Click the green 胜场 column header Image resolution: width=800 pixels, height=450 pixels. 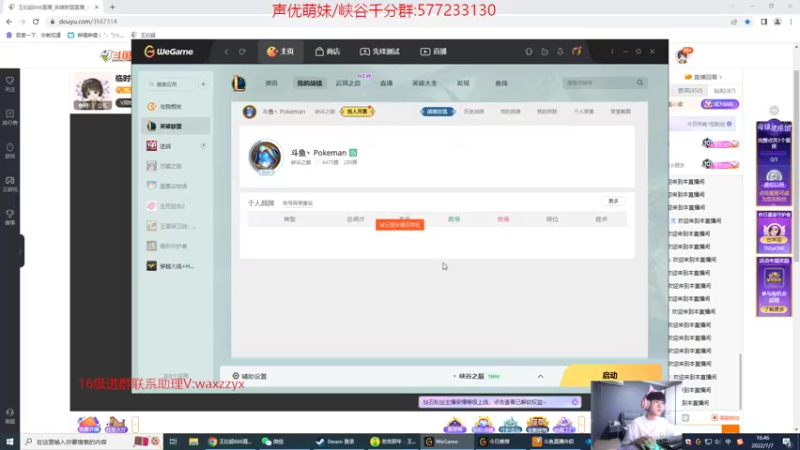coord(454,219)
